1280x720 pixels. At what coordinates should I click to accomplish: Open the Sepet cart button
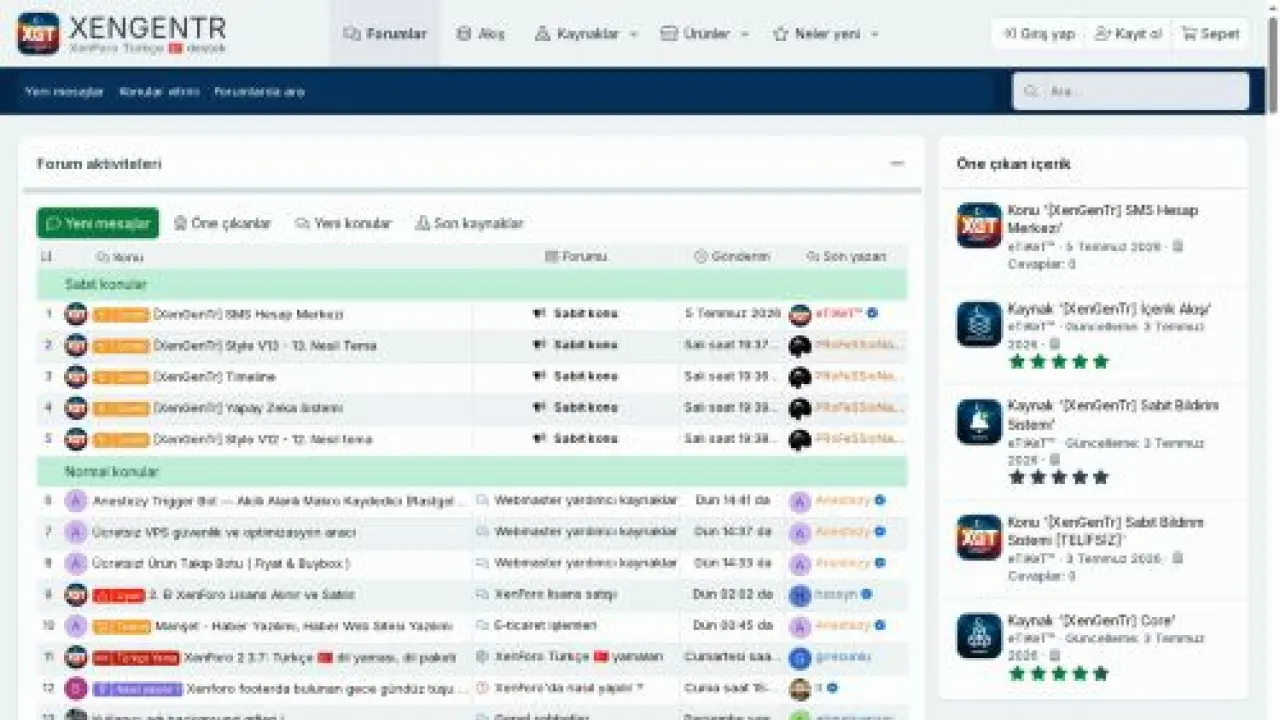(x=1210, y=33)
